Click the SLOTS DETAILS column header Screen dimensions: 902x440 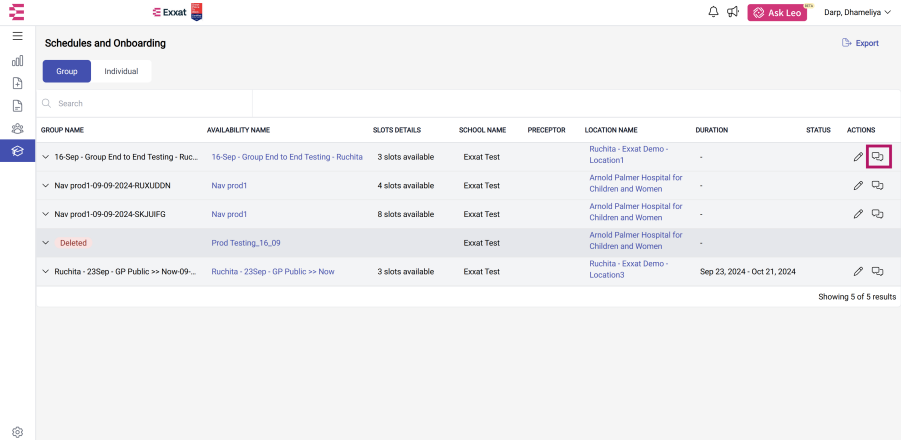click(x=397, y=130)
